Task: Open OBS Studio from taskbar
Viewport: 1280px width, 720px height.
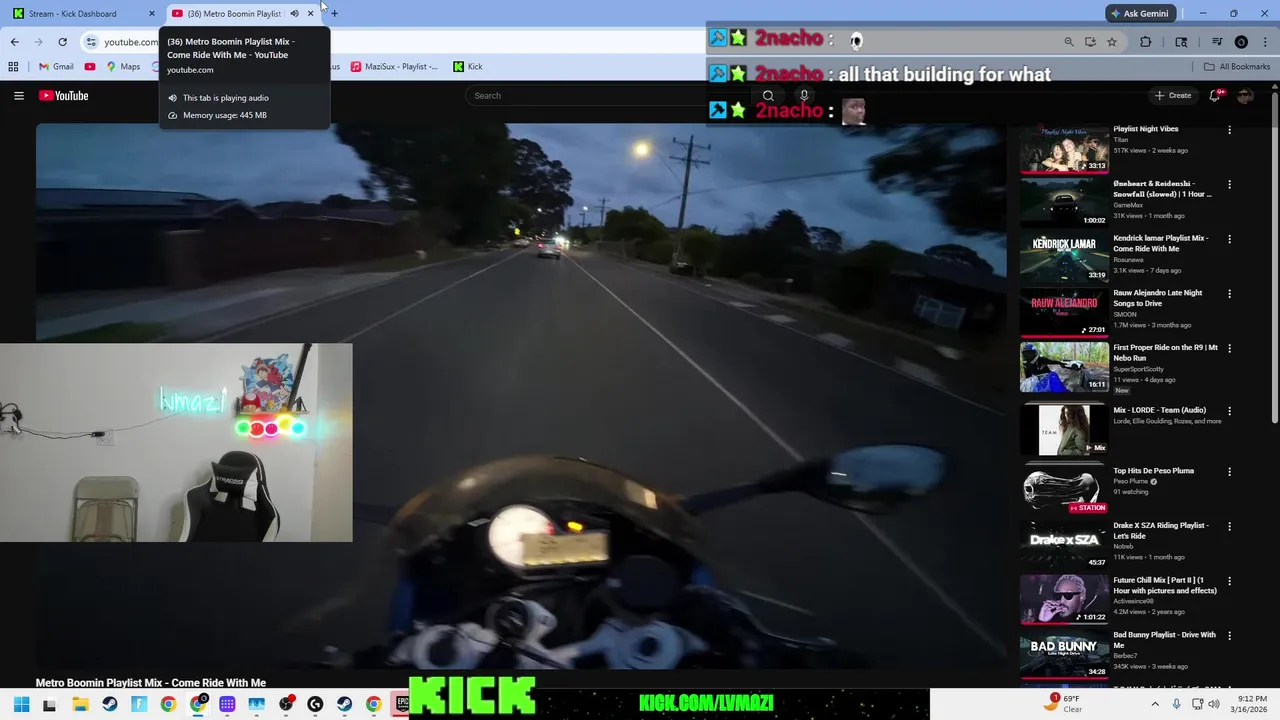Action: click(286, 704)
